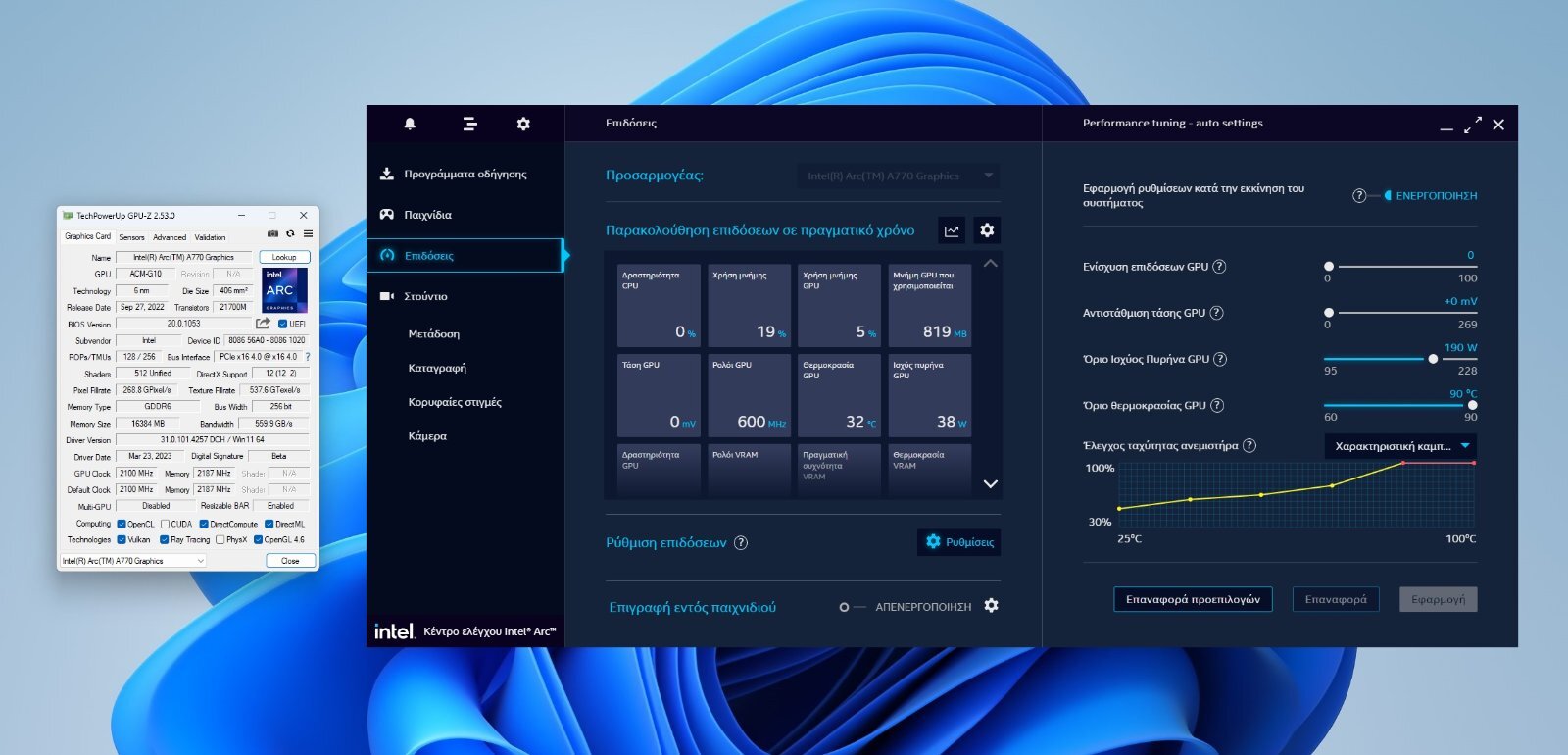
Task: Open notifications bell in Intel Arc Control
Action: pyautogui.click(x=410, y=124)
